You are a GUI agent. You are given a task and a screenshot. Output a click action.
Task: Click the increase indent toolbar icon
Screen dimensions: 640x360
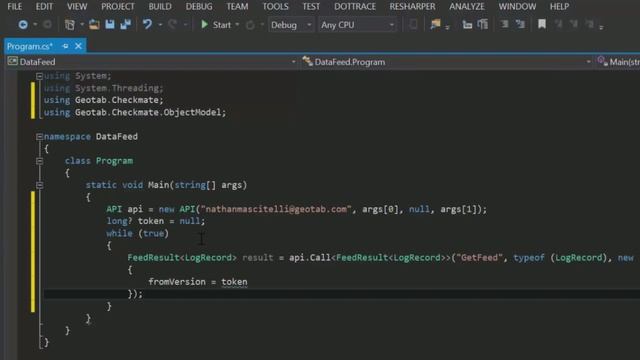coord(483,25)
